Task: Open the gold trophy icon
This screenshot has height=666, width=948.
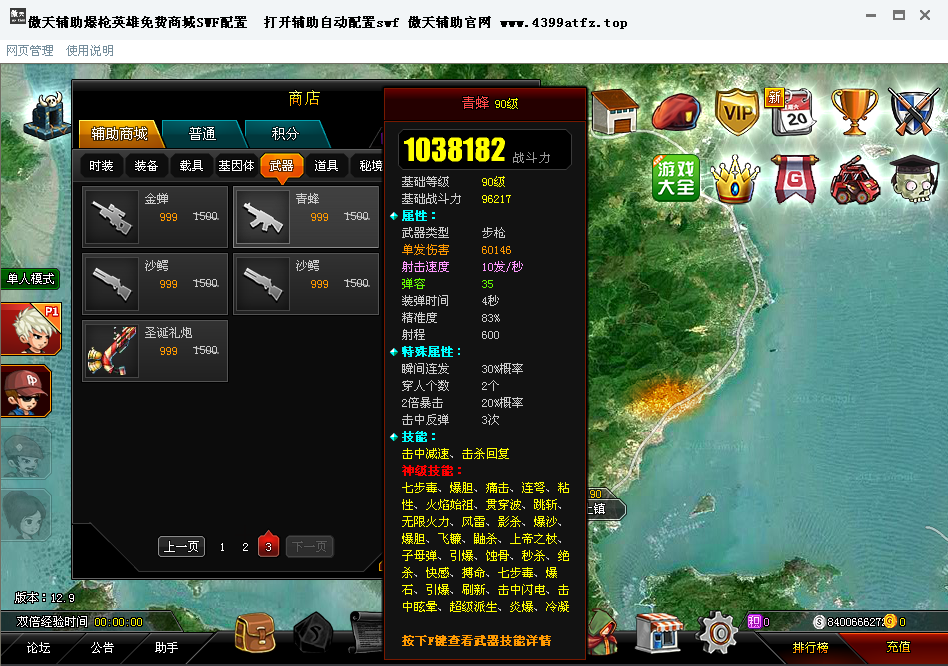Action: point(854,112)
